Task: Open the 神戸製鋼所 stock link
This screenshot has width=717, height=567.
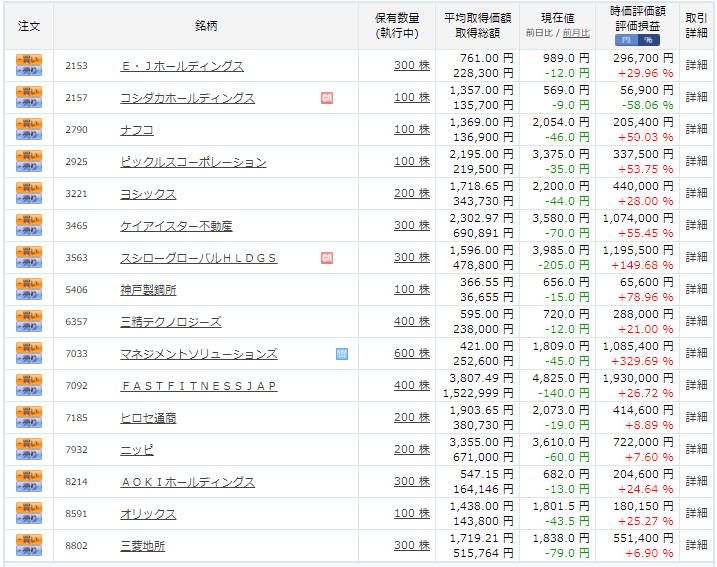Action: click(148, 290)
